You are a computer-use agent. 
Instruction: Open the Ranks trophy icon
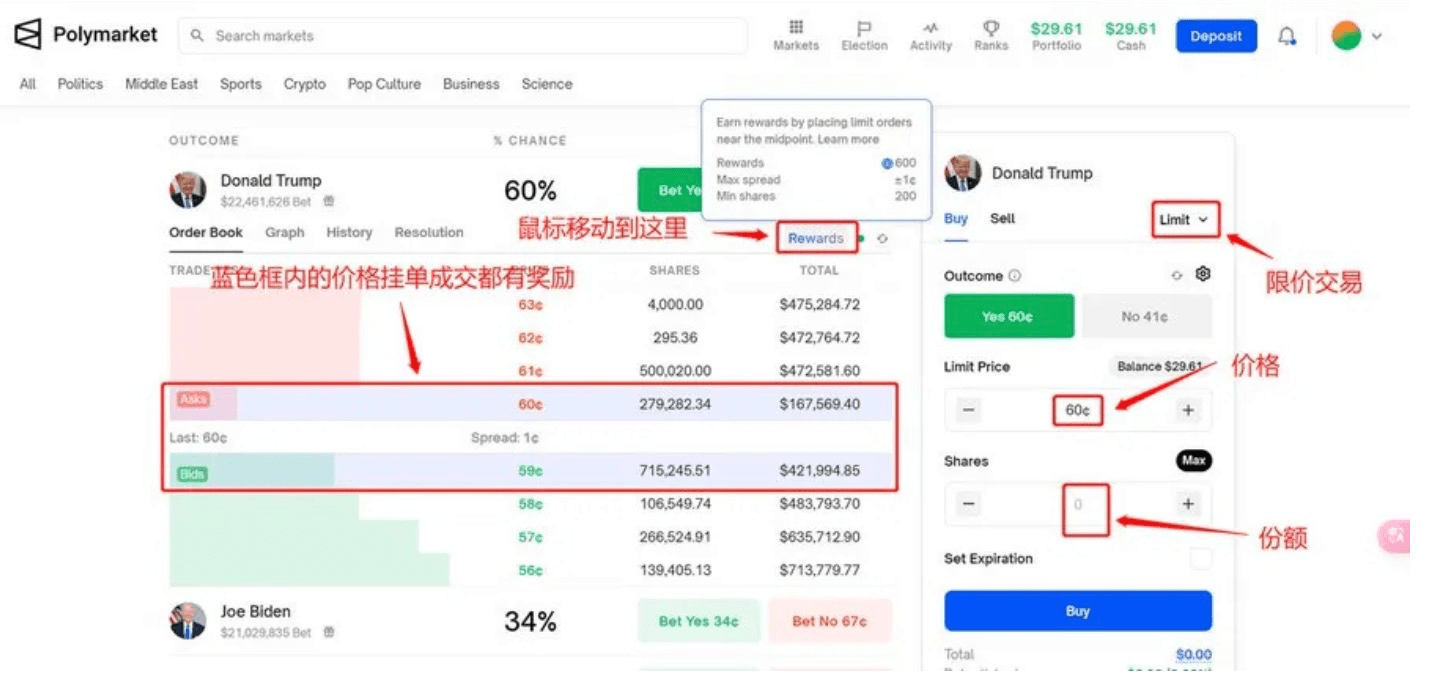pos(991,27)
